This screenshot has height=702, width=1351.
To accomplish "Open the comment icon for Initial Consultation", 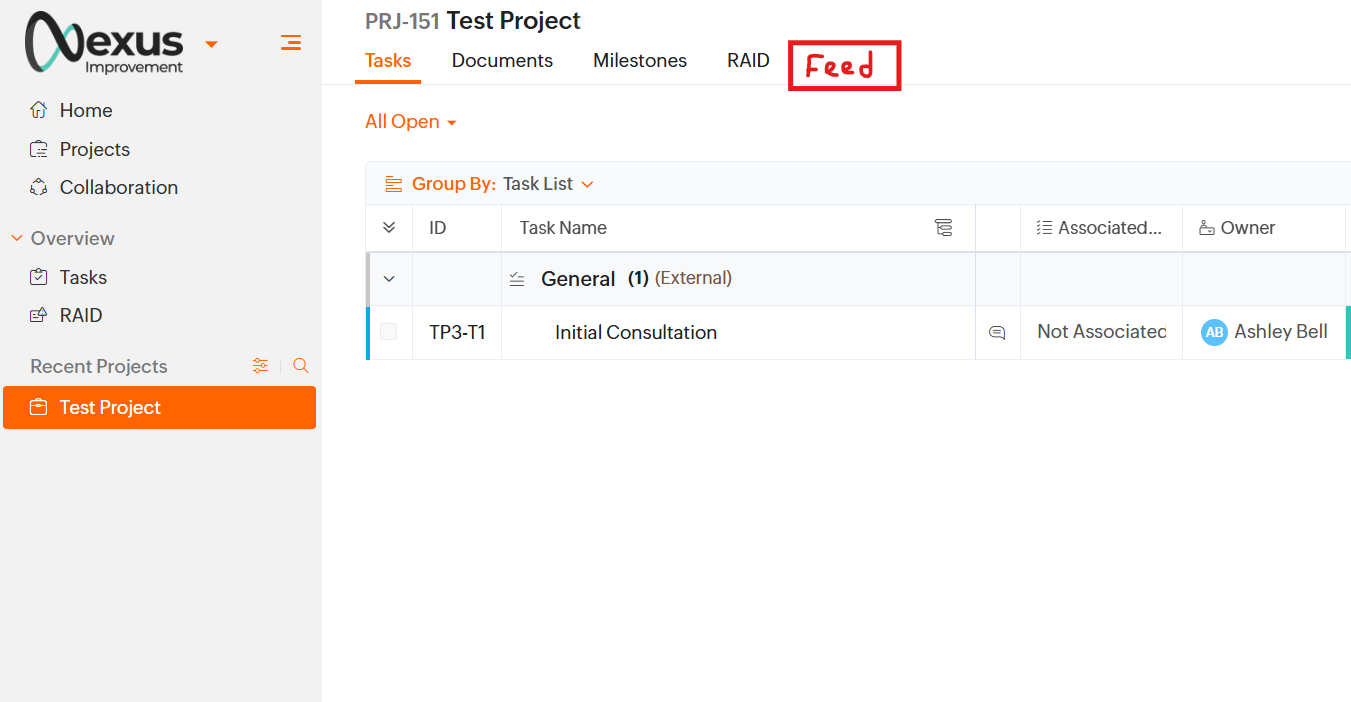I will click(997, 333).
